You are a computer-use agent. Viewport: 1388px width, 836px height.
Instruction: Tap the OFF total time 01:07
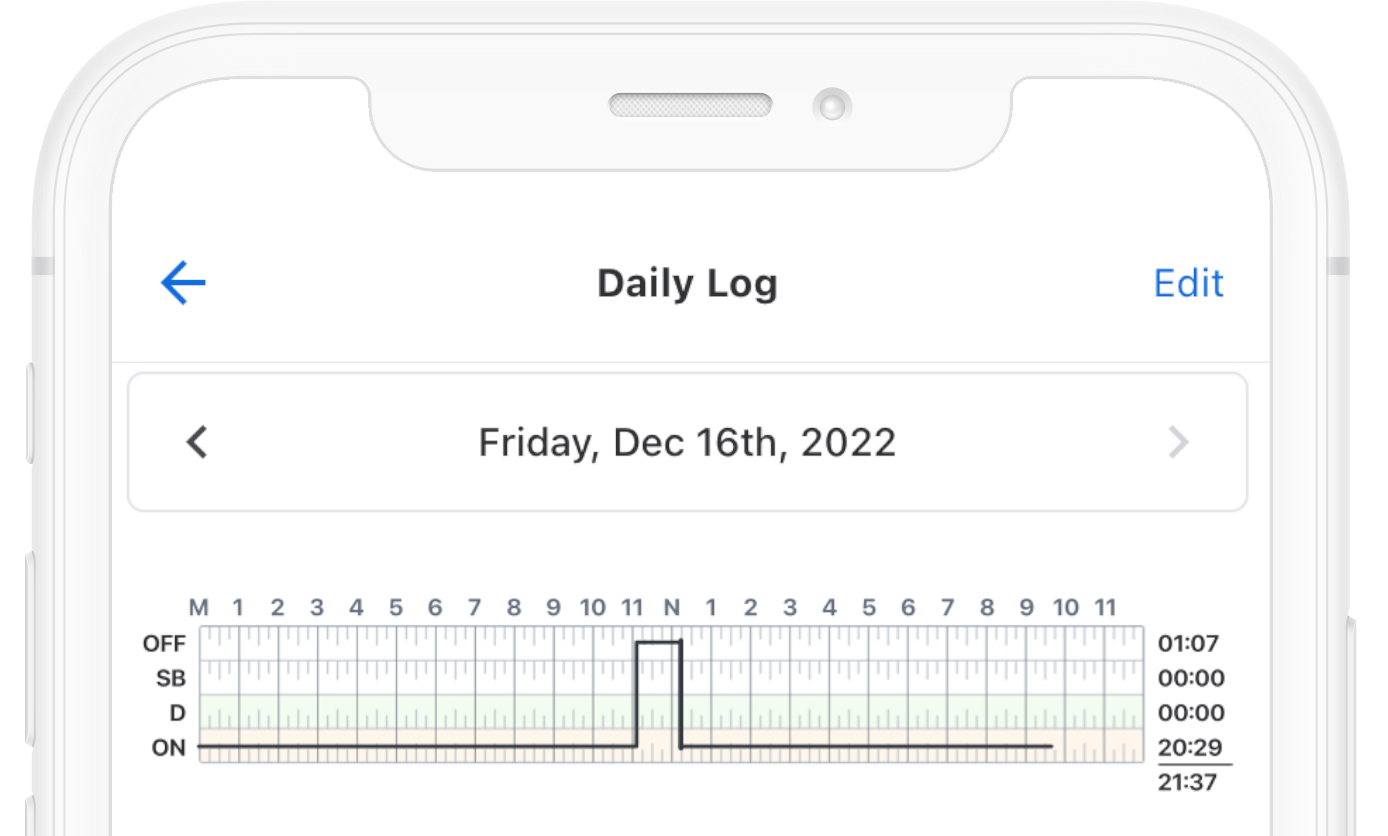(1189, 644)
